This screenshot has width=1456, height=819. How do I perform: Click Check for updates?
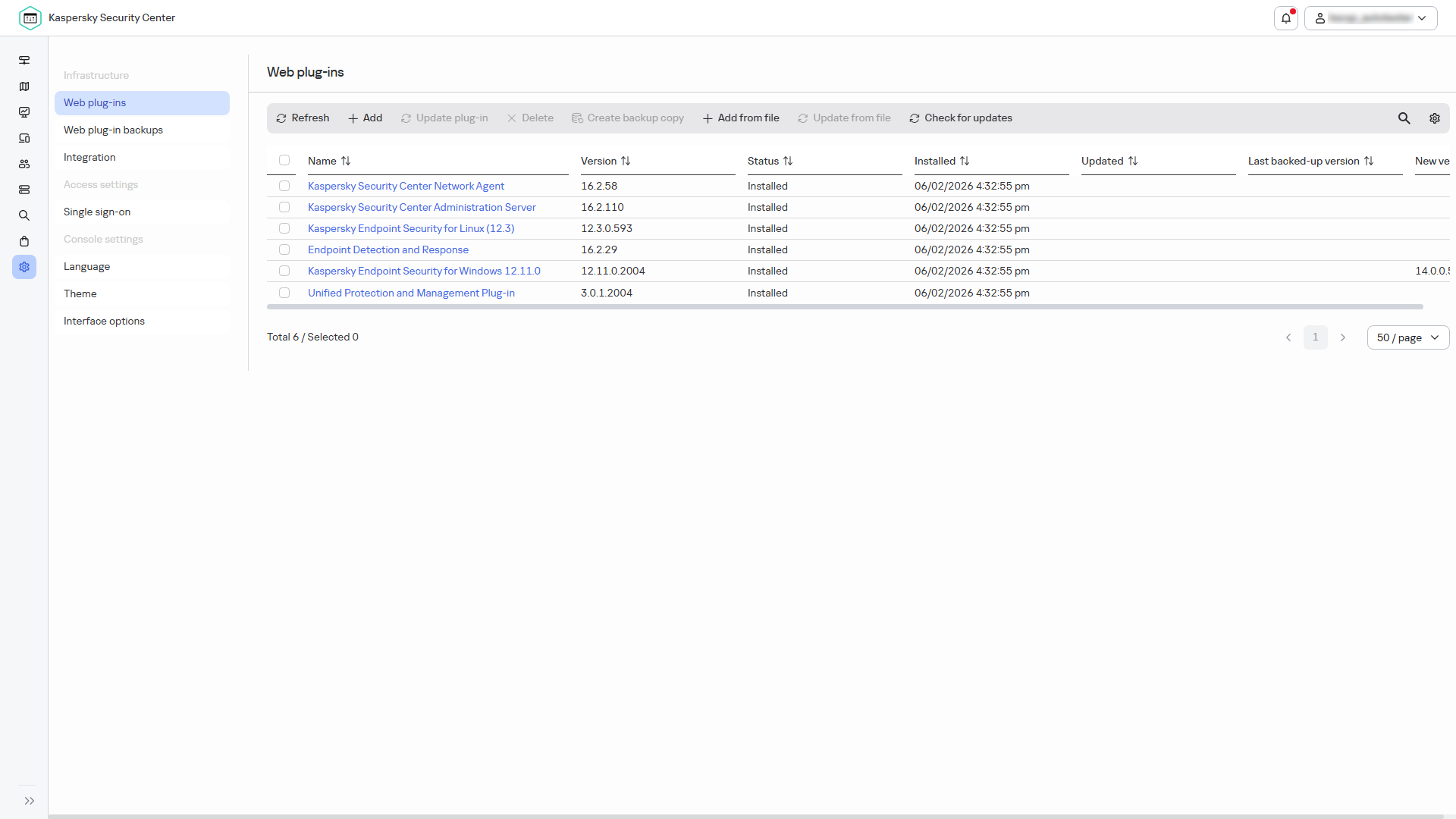(961, 118)
